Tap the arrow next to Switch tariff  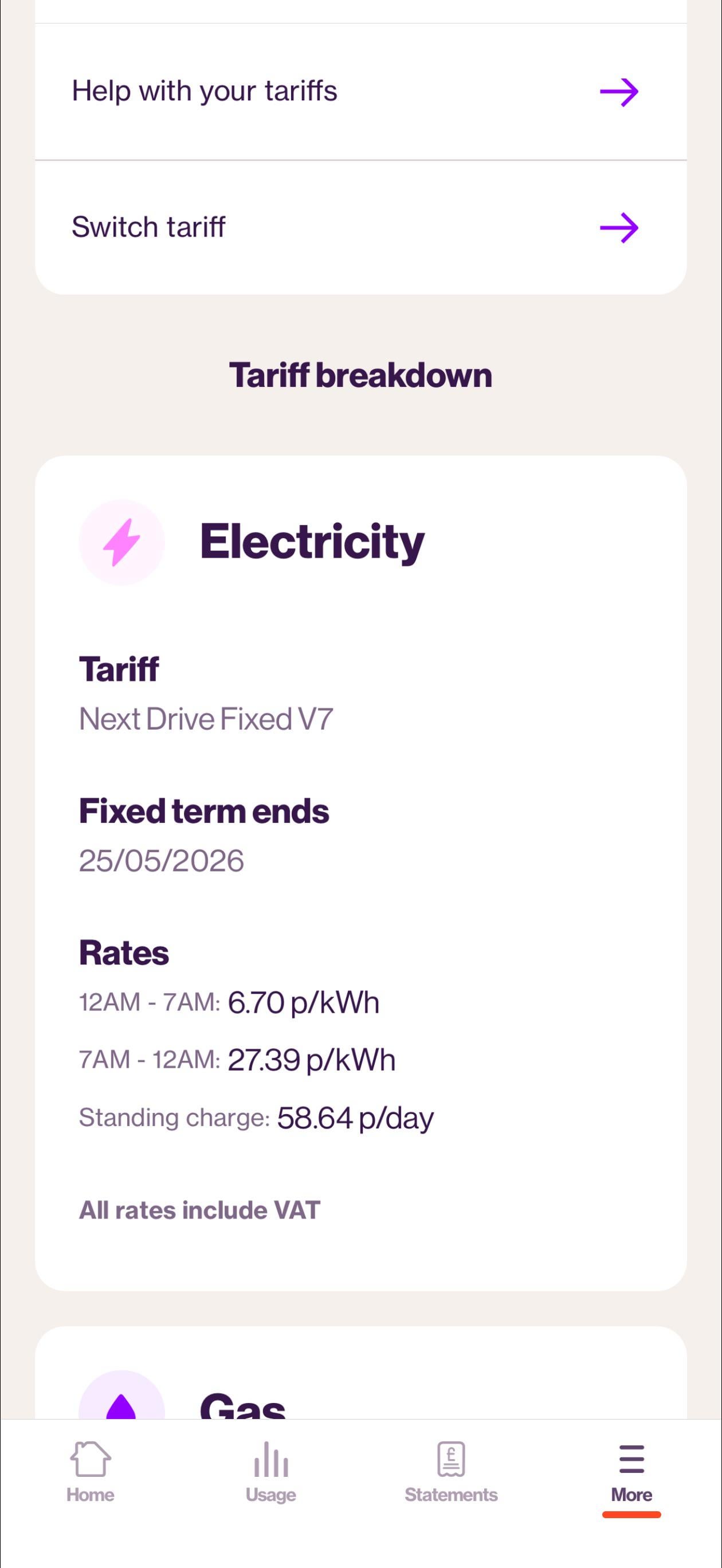[618, 228]
